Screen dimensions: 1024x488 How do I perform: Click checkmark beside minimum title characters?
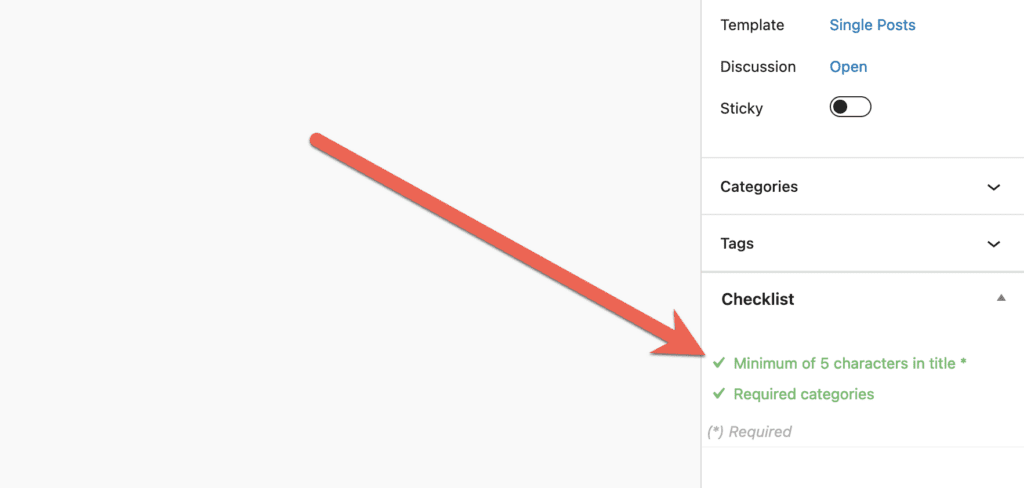[x=719, y=363]
